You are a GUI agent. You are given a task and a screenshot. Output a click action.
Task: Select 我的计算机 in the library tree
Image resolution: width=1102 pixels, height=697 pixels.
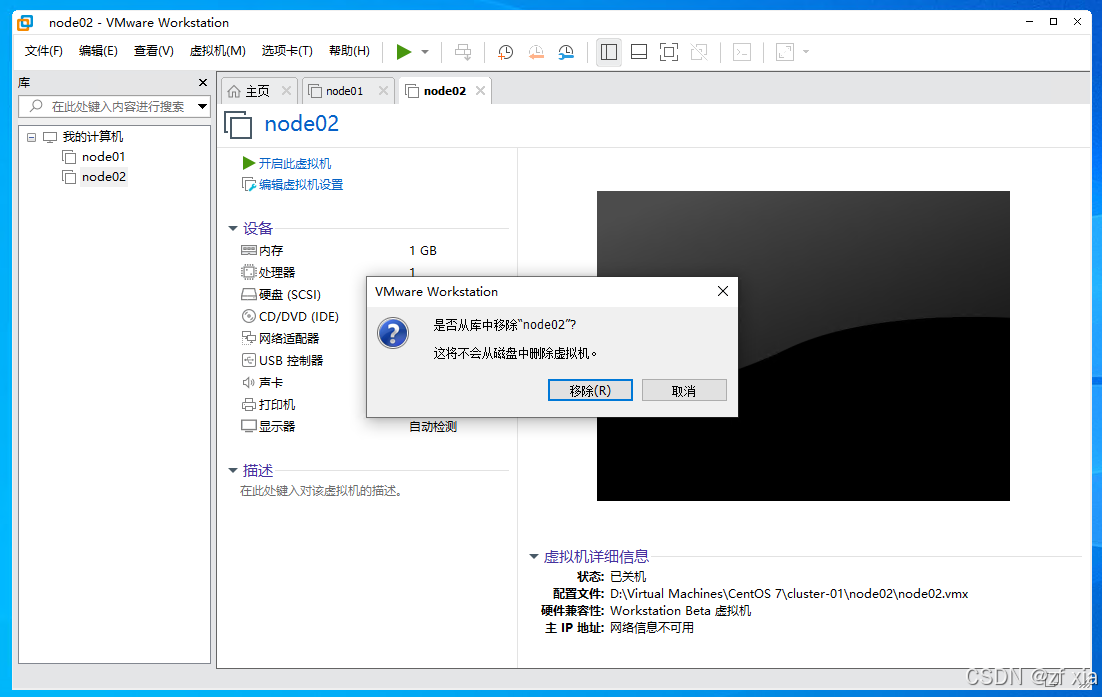92,137
